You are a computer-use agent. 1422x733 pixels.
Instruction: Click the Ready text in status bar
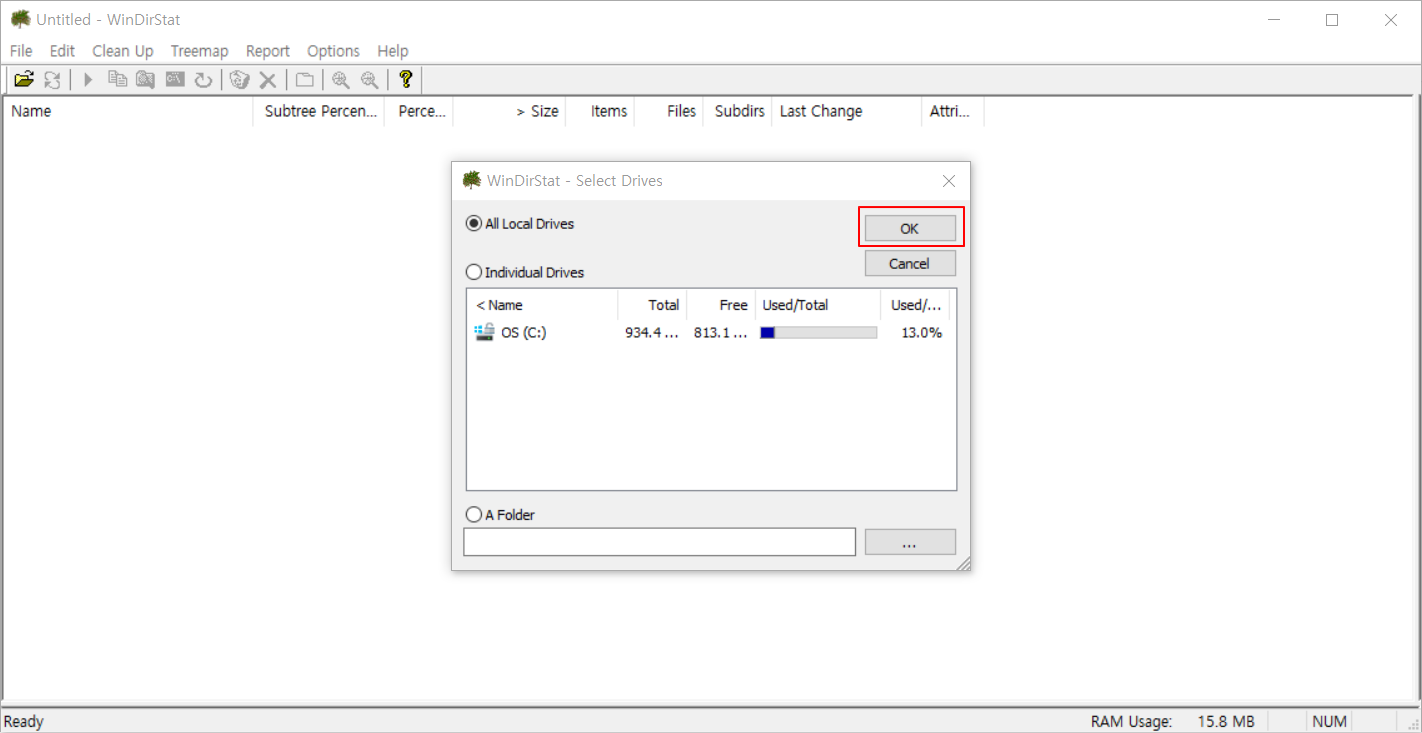(24, 721)
